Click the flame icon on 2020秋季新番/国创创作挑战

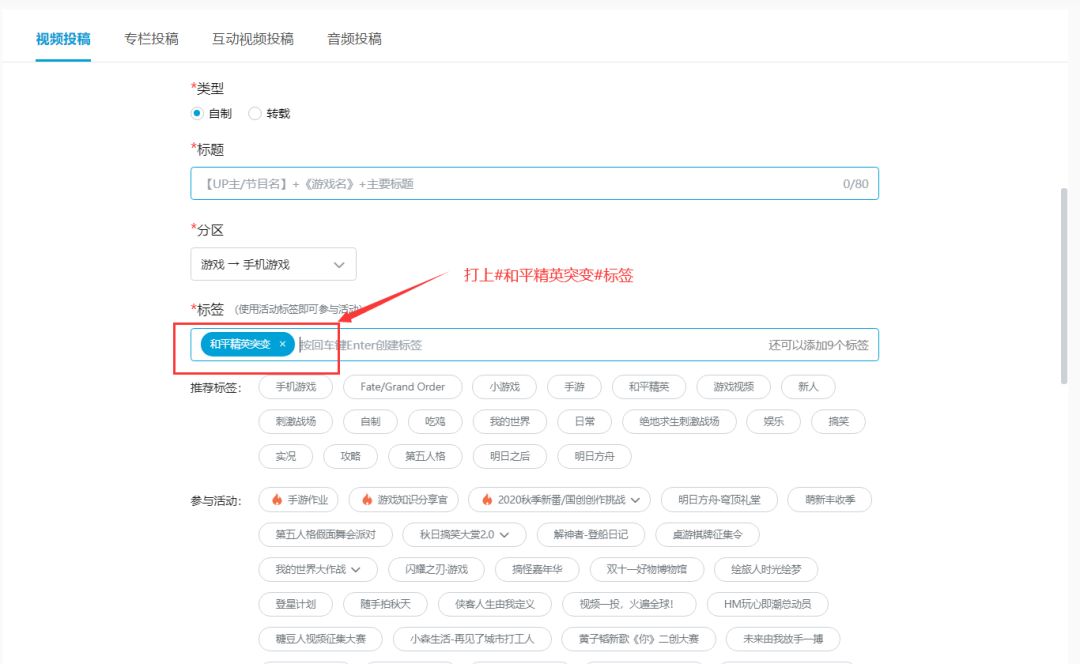[x=487, y=499]
